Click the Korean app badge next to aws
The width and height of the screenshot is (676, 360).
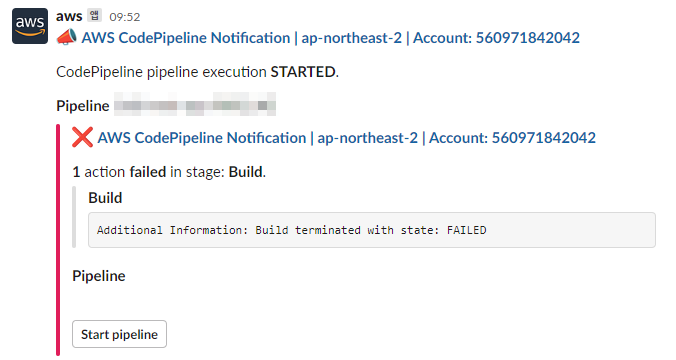[94, 16]
